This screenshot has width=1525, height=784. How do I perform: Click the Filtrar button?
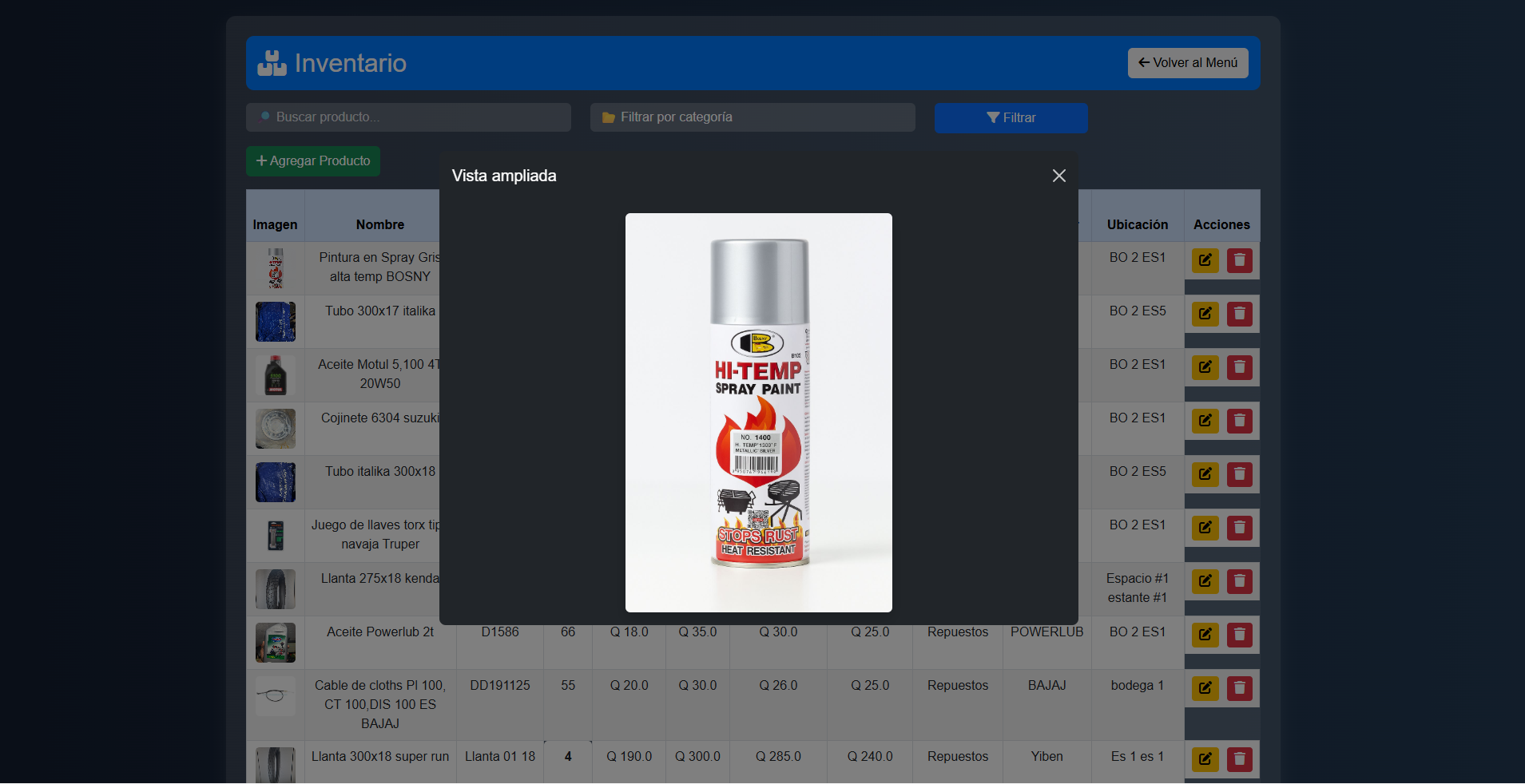point(1011,118)
